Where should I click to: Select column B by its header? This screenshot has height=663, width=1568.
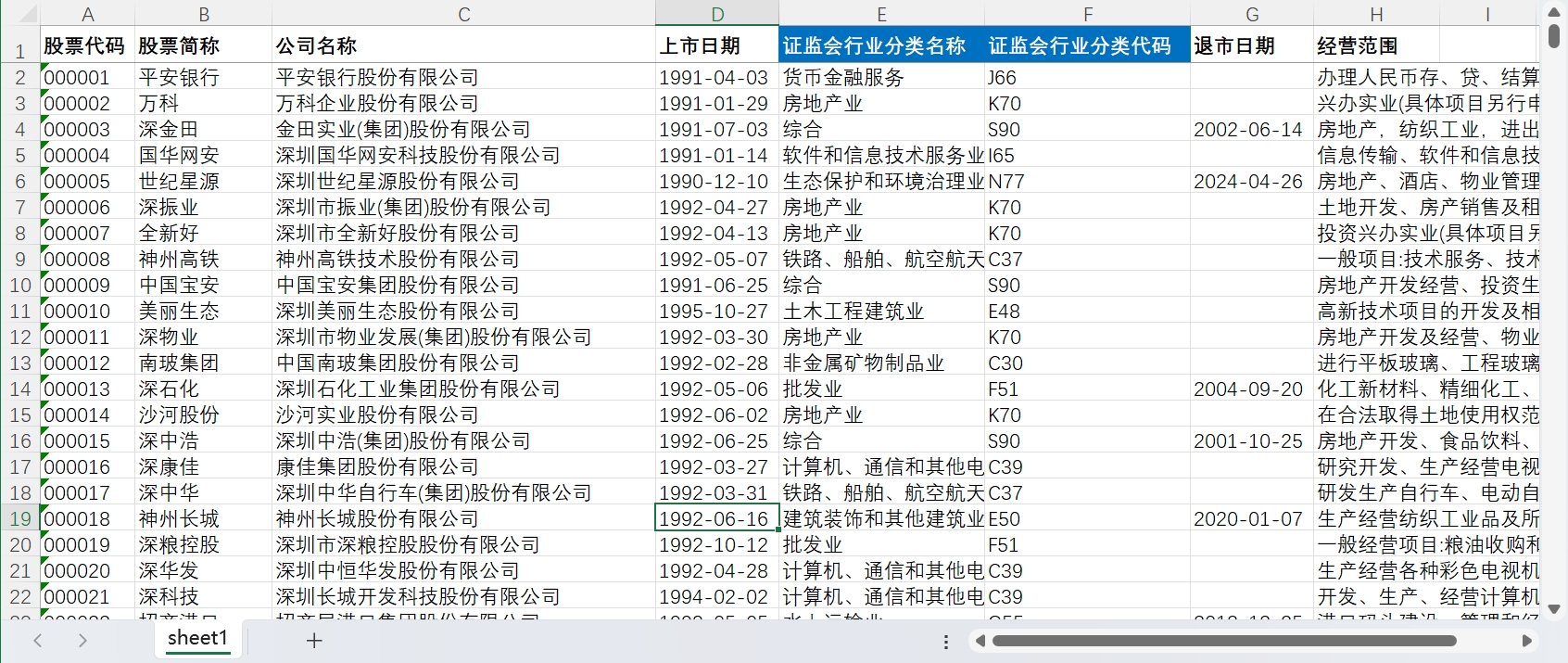pyautogui.click(x=204, y=14)
